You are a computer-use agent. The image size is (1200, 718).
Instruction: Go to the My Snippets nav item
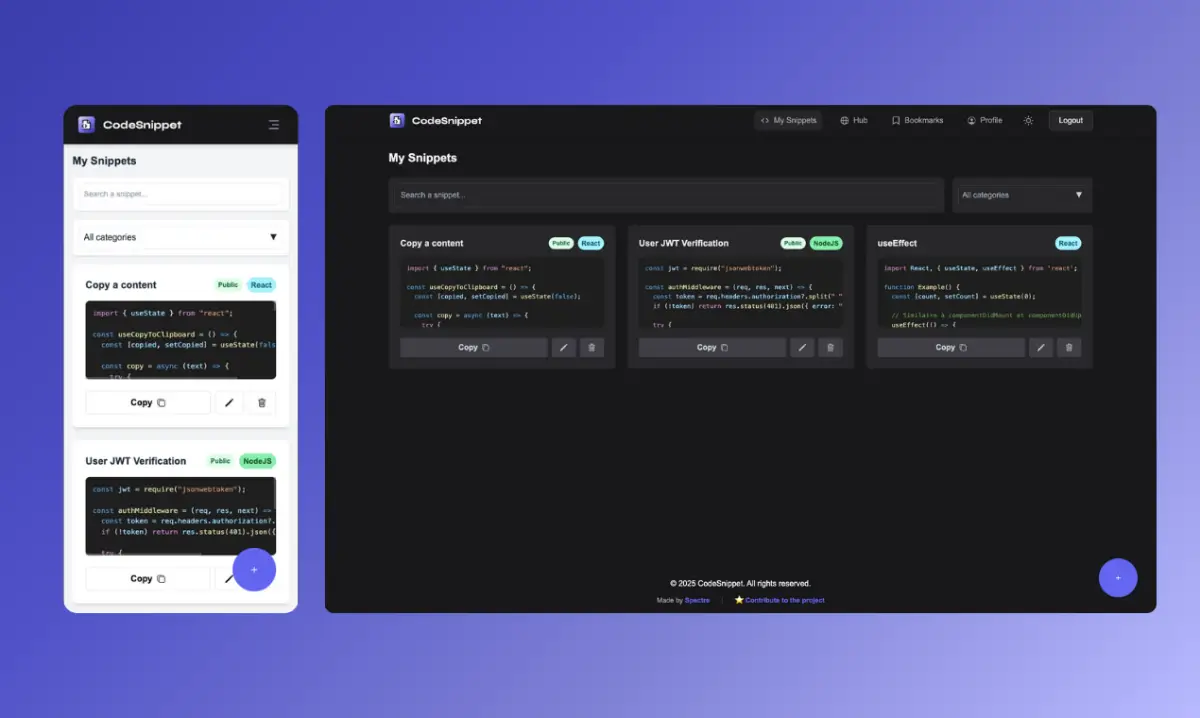click(x=788, y=121)
